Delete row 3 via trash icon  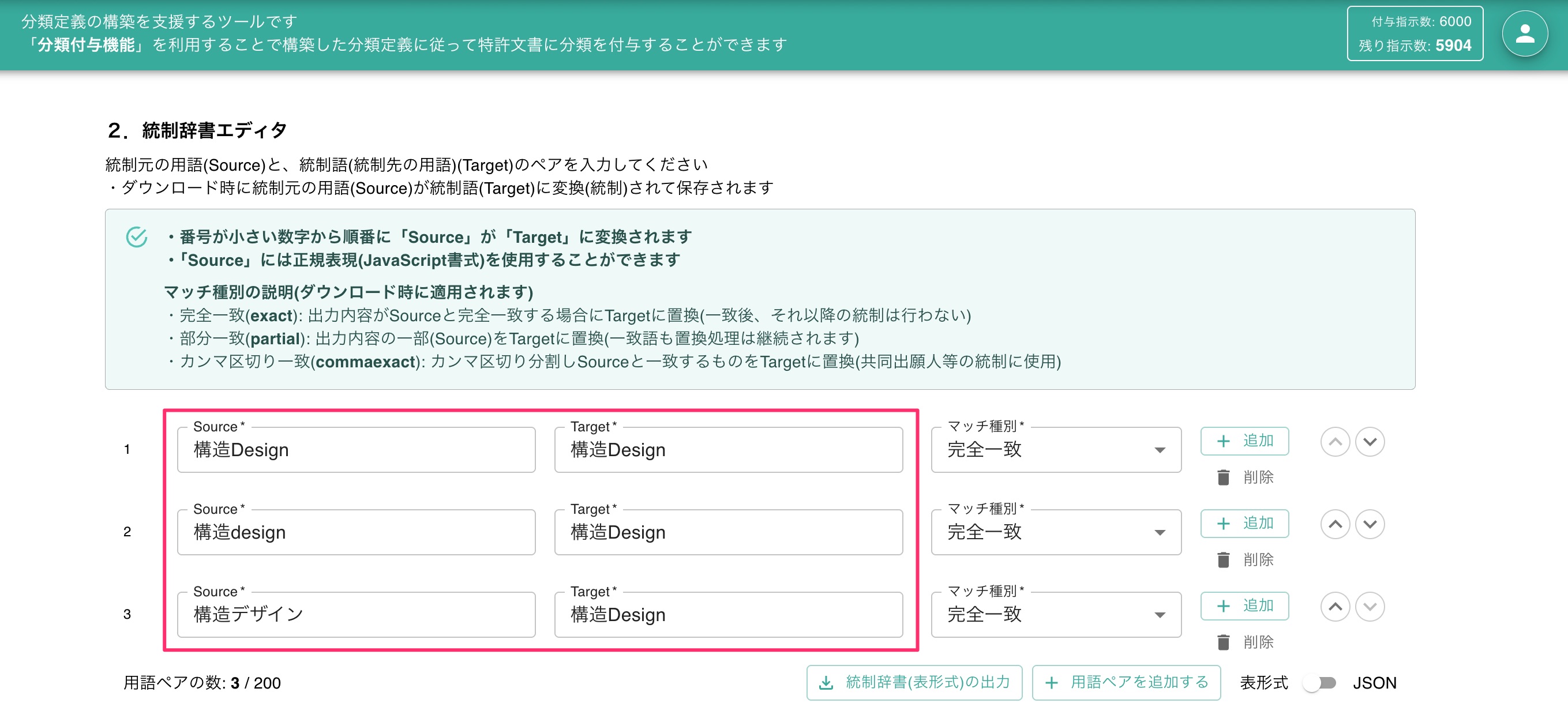click(1223, 642)
